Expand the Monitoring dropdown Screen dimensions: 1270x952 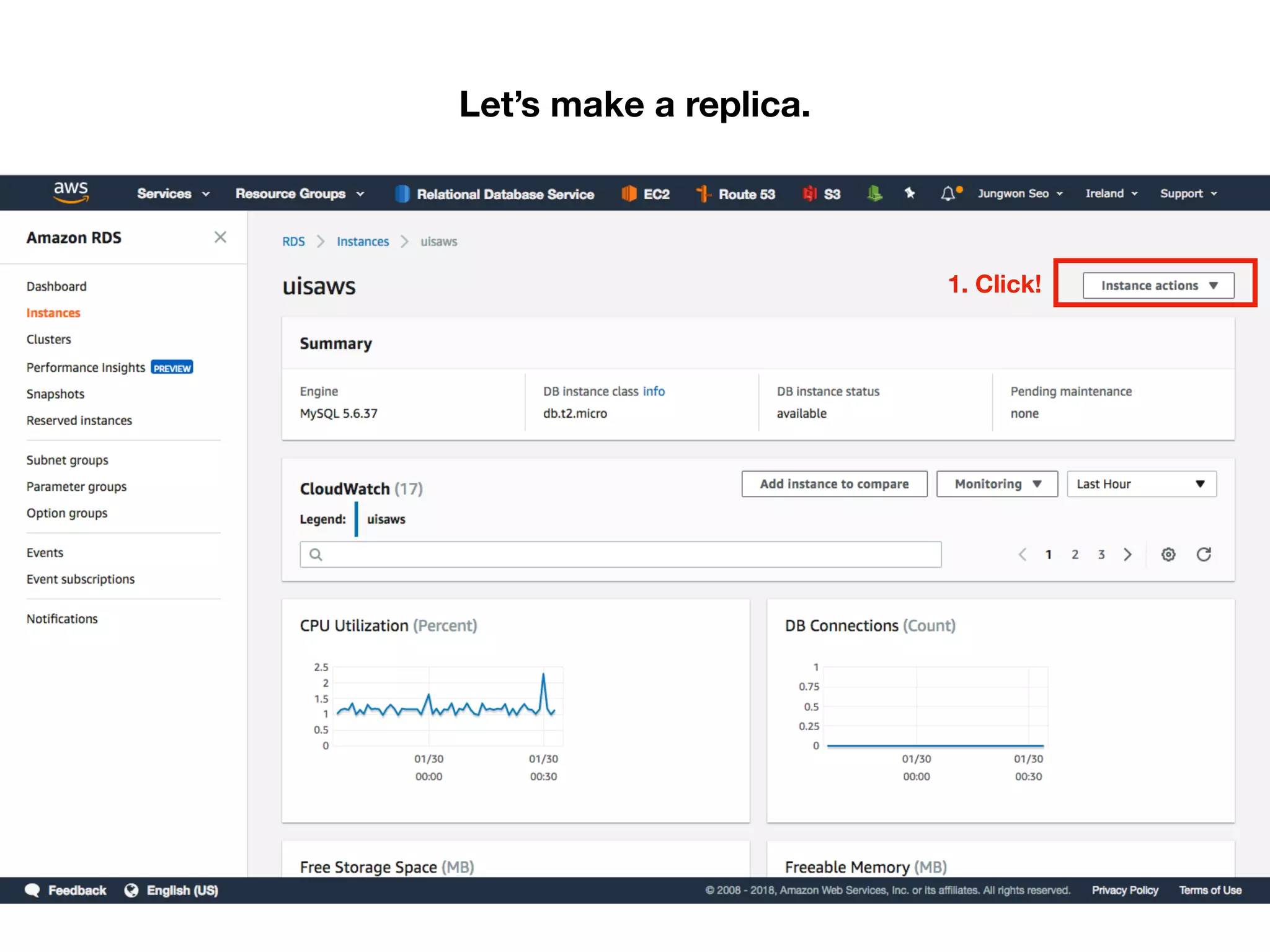[x=997, y=484]
